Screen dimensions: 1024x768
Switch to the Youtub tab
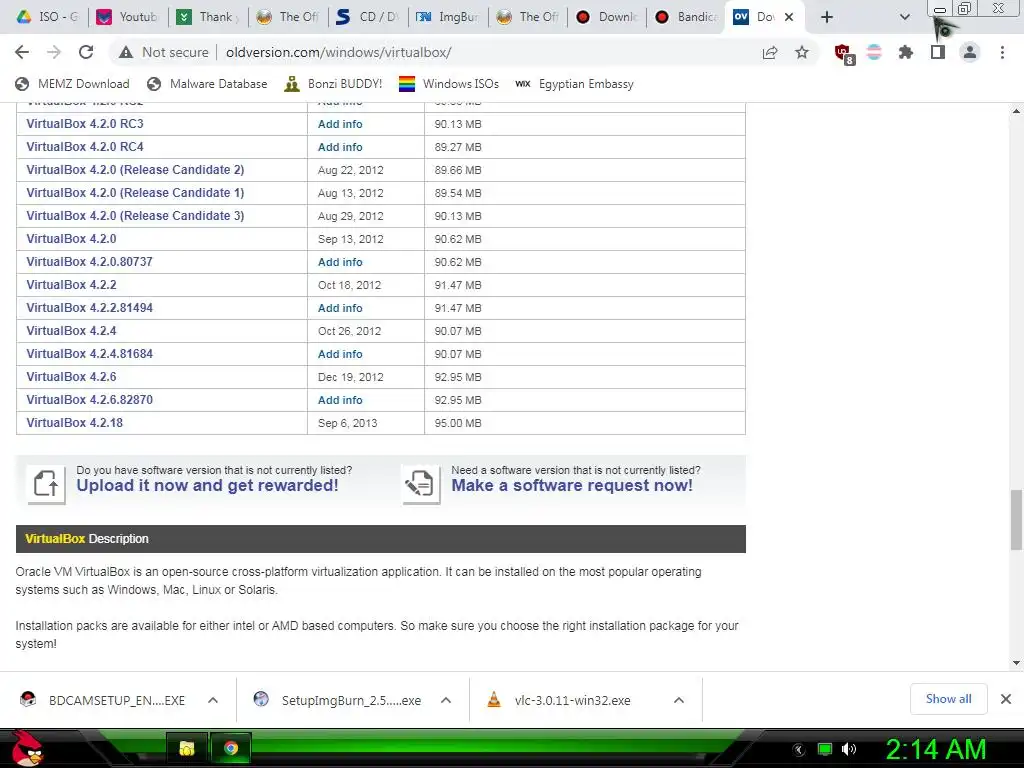click(127, 17)
